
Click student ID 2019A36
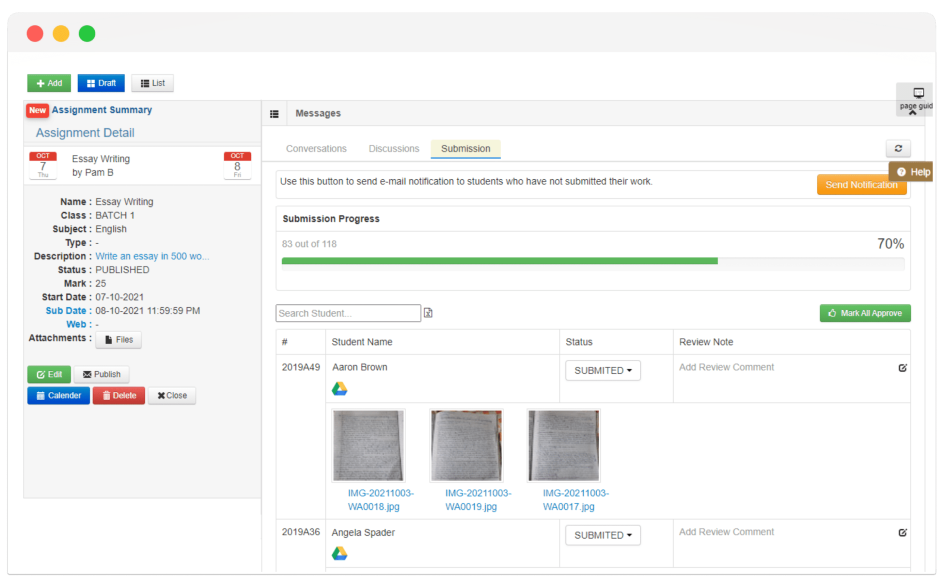[301, 532]
